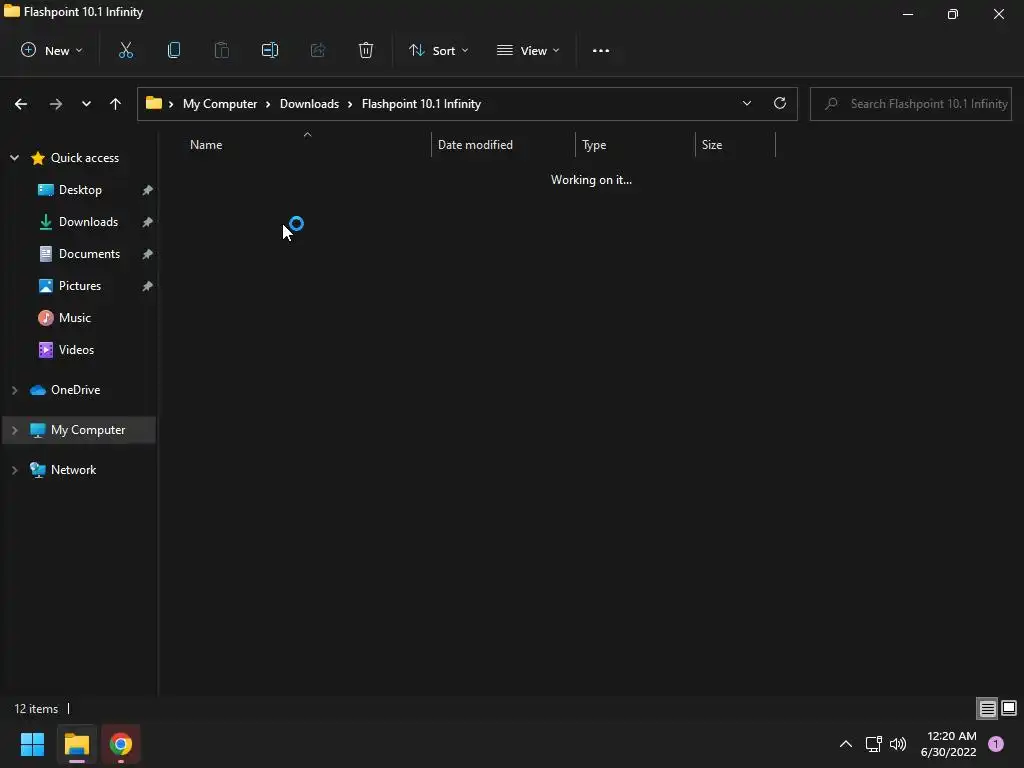Expand the Network tree node

pos(14,470)
